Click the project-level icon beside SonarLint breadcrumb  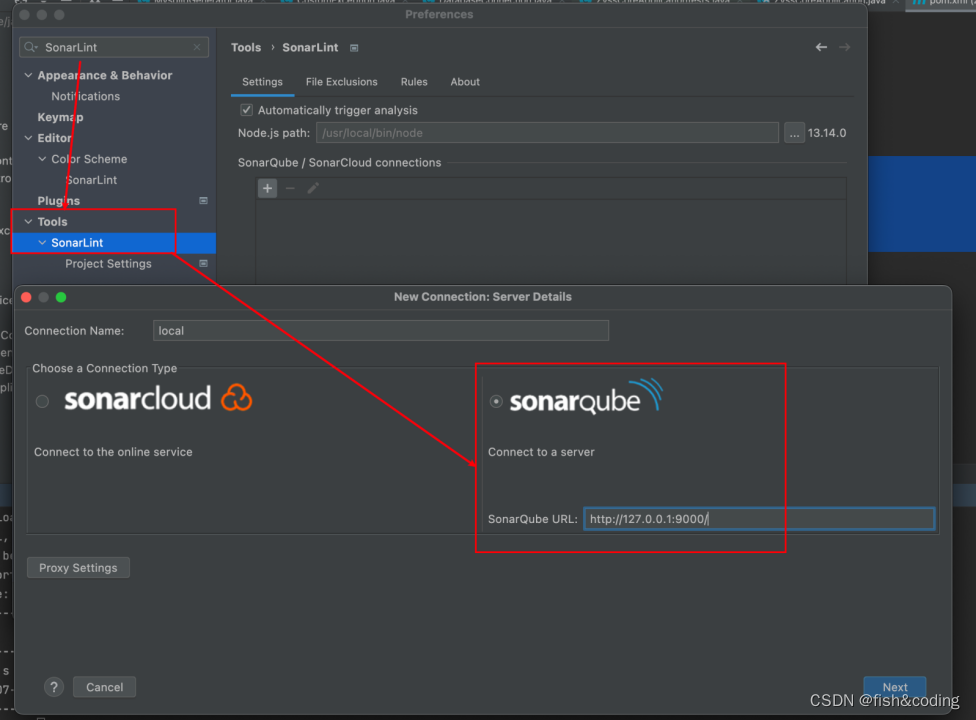click(x=354, y=48)
